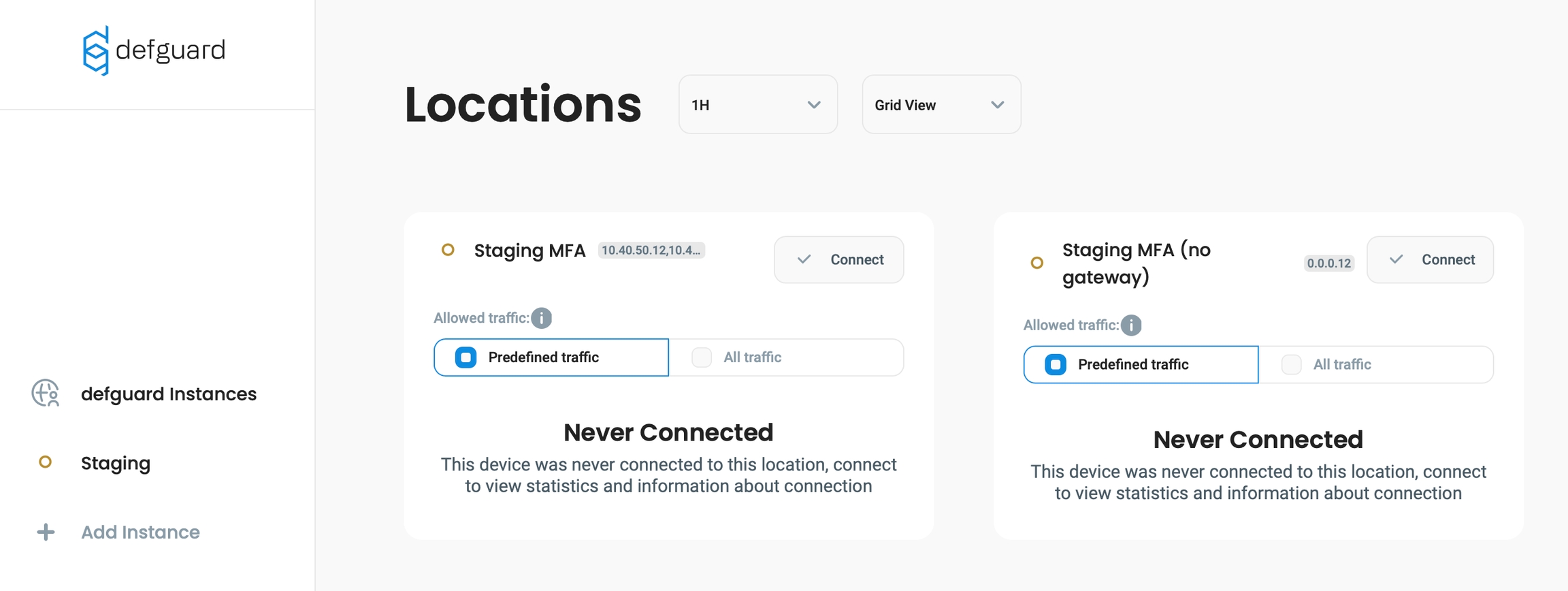Click the Staging MFA connection status indicator
Screen dimensions: 1568x591
tap(448, 250)
